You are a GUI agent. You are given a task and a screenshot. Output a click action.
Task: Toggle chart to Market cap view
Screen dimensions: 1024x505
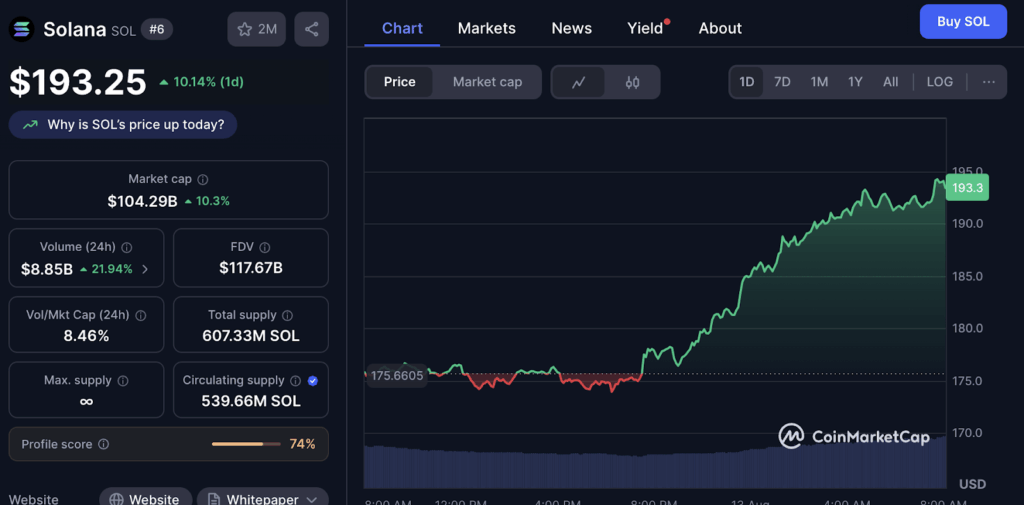[487, 82]
